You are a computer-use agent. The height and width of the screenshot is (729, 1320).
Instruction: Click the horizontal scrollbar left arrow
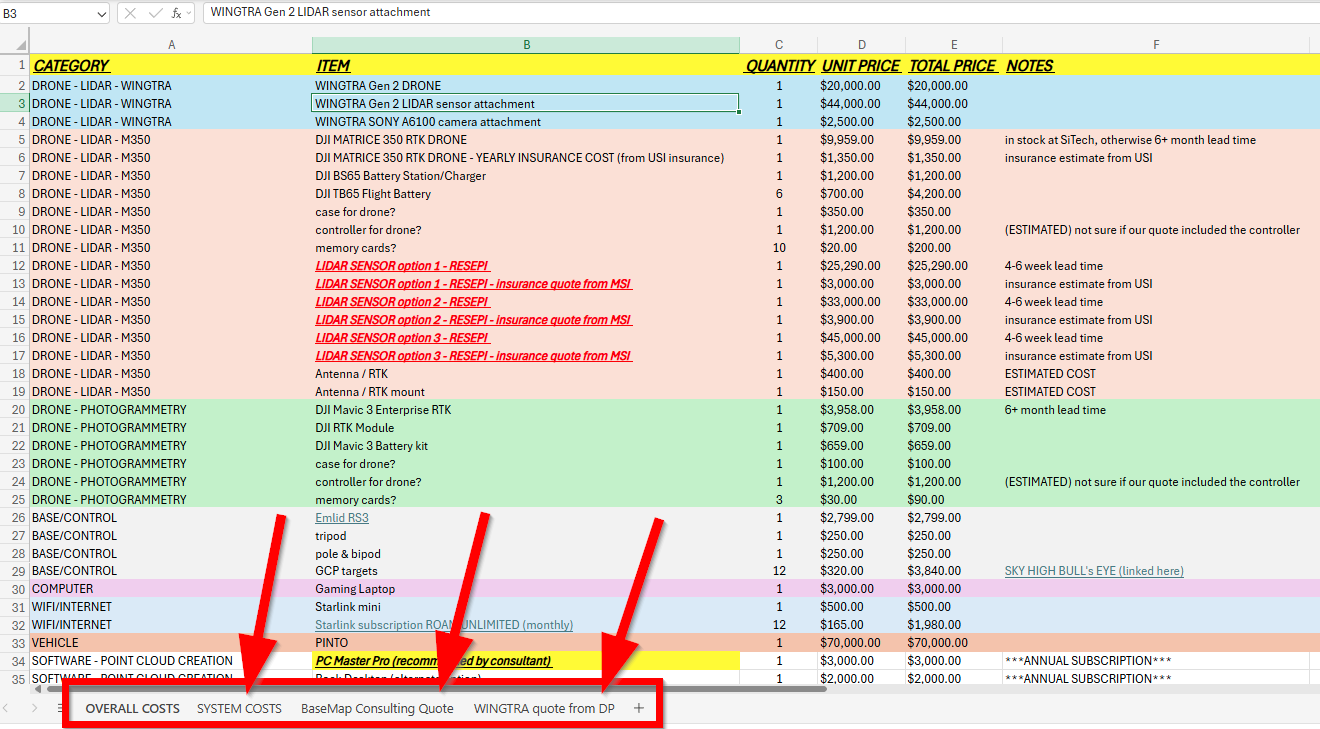[37, 688]
